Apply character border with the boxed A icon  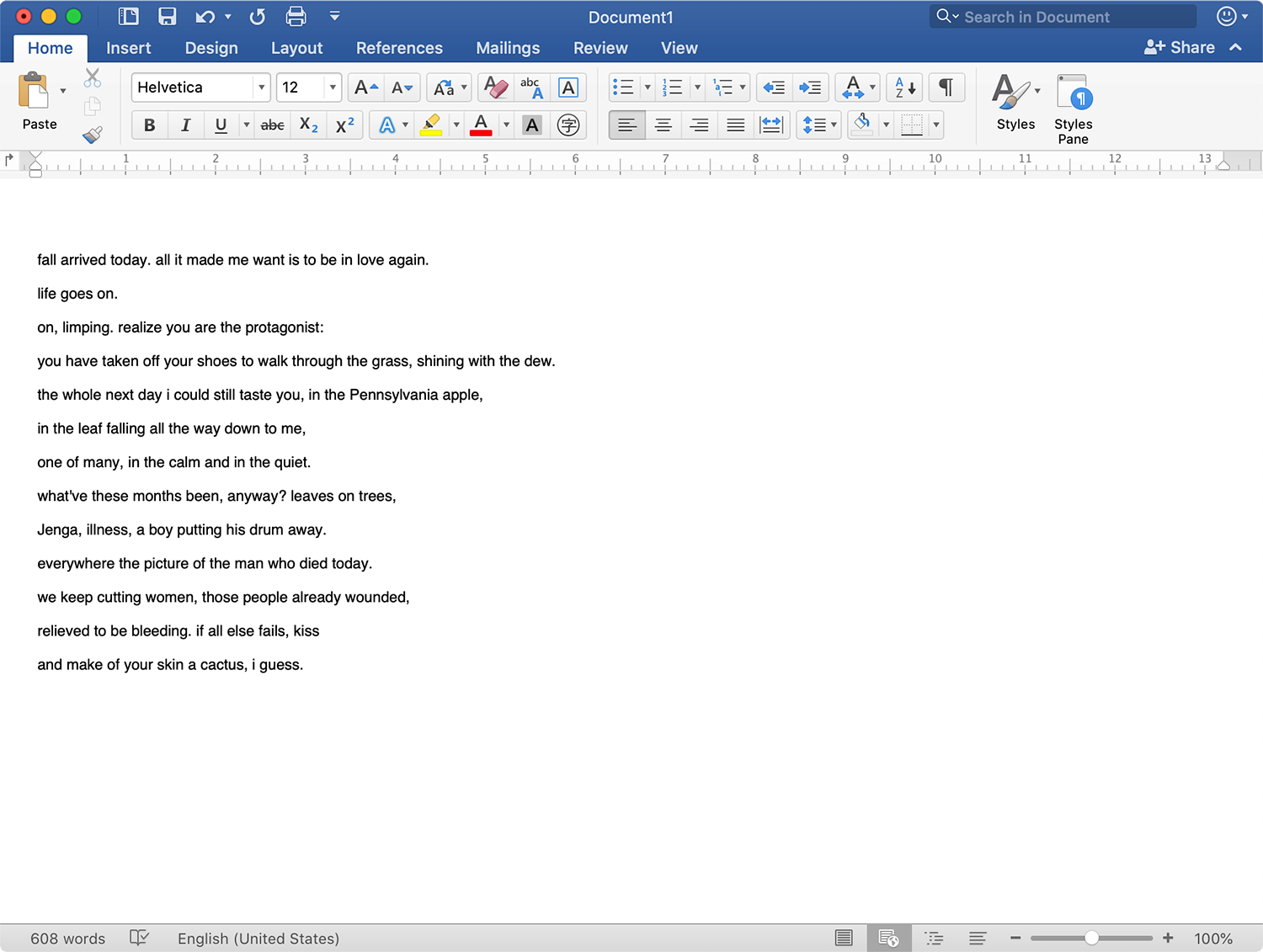pos(568,88)
